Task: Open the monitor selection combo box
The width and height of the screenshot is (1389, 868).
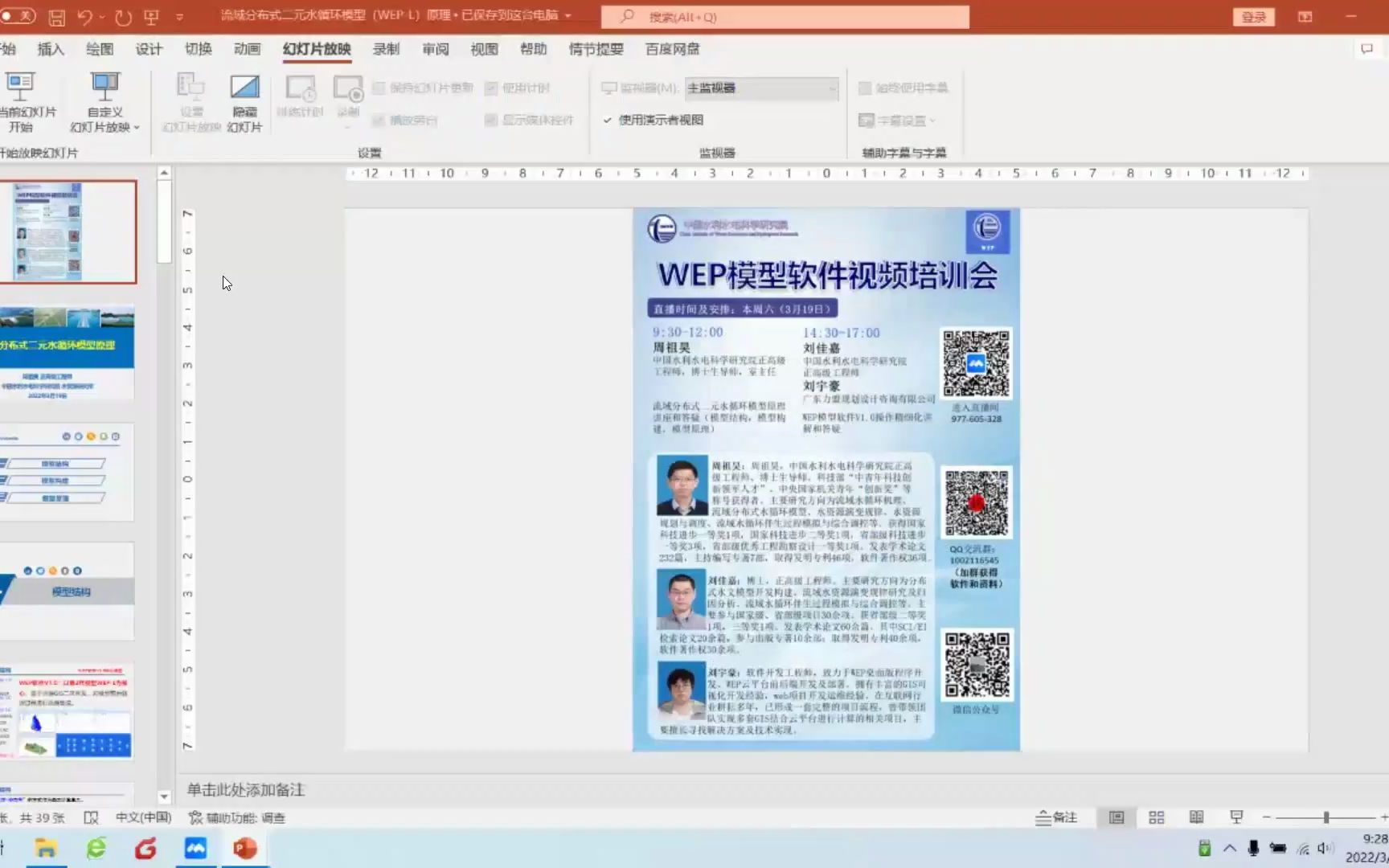Action: point(761,88)
